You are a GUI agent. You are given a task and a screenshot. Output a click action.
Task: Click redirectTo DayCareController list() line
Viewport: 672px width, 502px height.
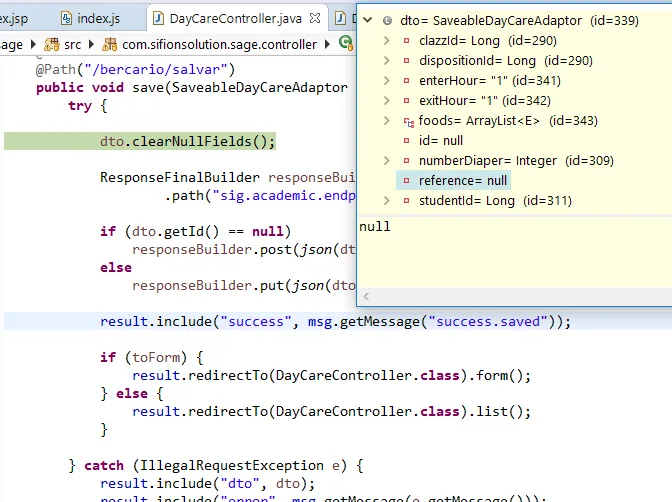point(331,412)
